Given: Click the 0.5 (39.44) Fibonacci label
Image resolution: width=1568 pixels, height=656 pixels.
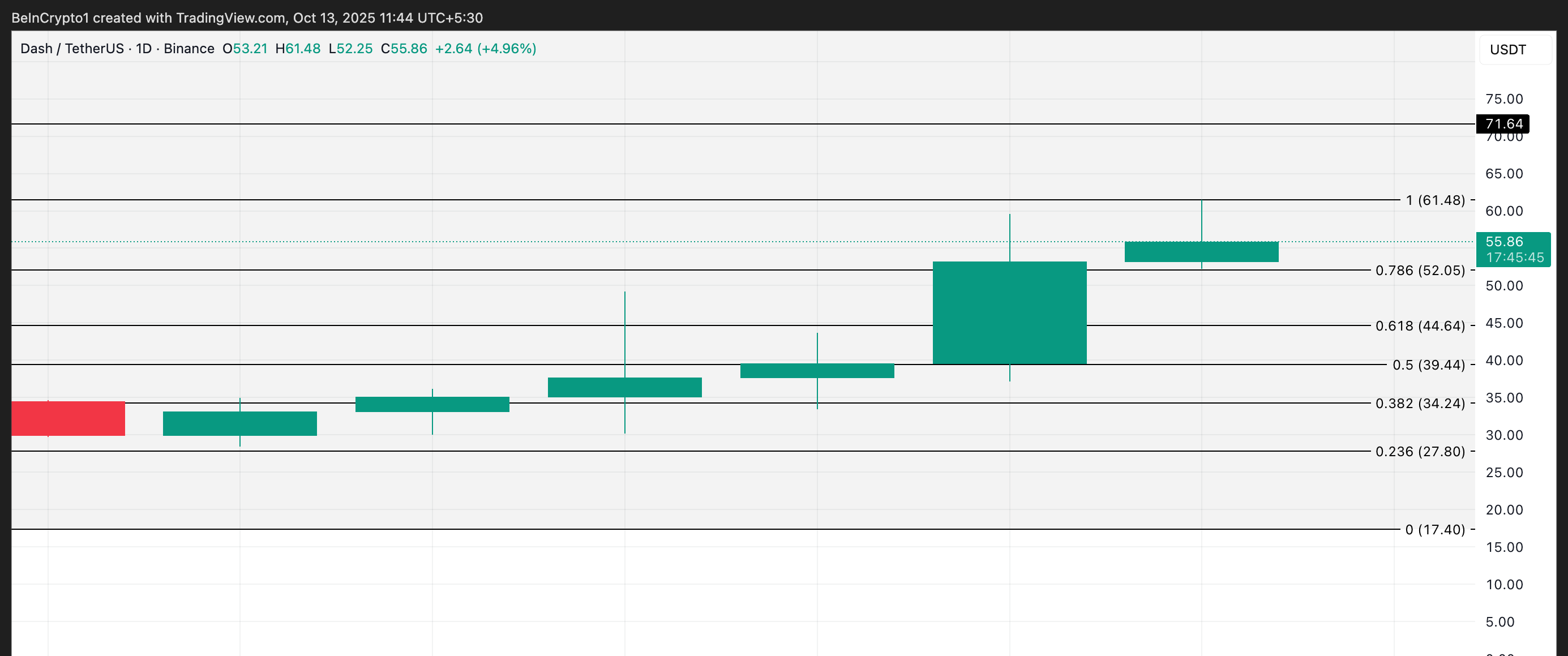Looking at the screenshot, I should click(1428, 365).
